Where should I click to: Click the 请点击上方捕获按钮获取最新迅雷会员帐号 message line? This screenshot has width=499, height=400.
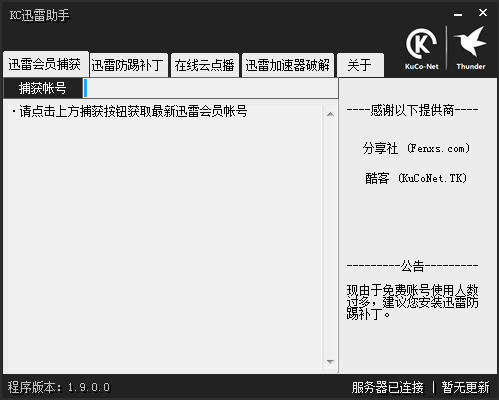[x=130, y=111]
